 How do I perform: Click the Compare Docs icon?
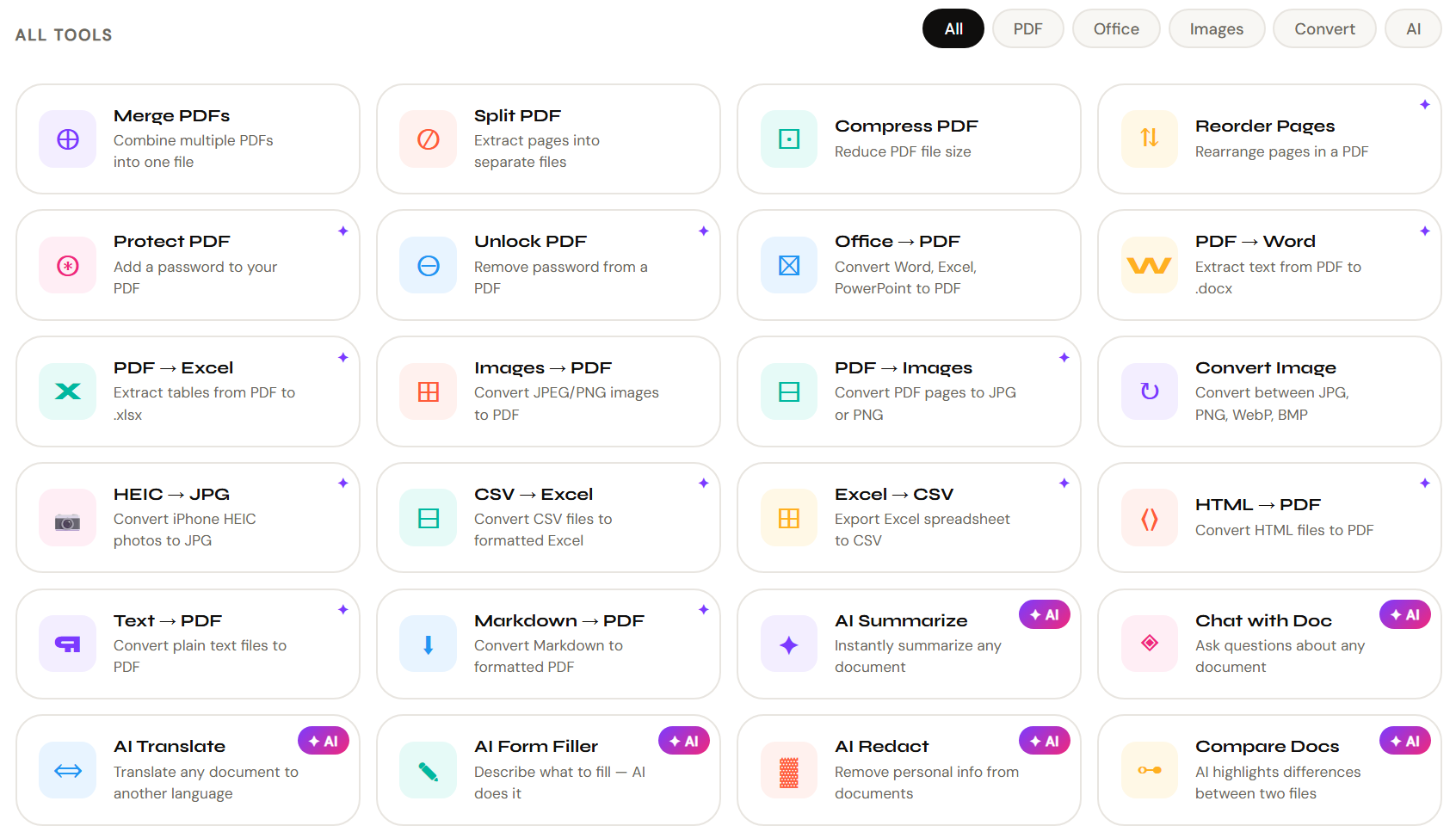pos(1150,770)
